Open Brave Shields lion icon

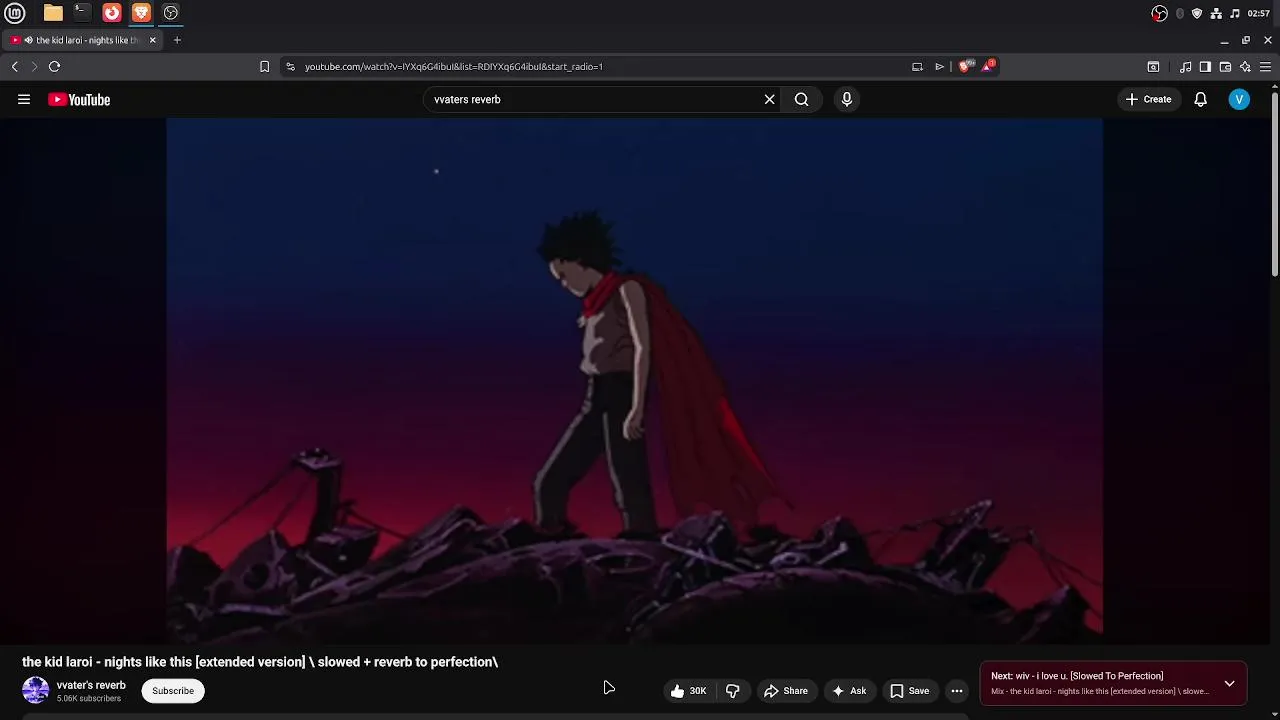pyautogui.click(x=964, y=66)
